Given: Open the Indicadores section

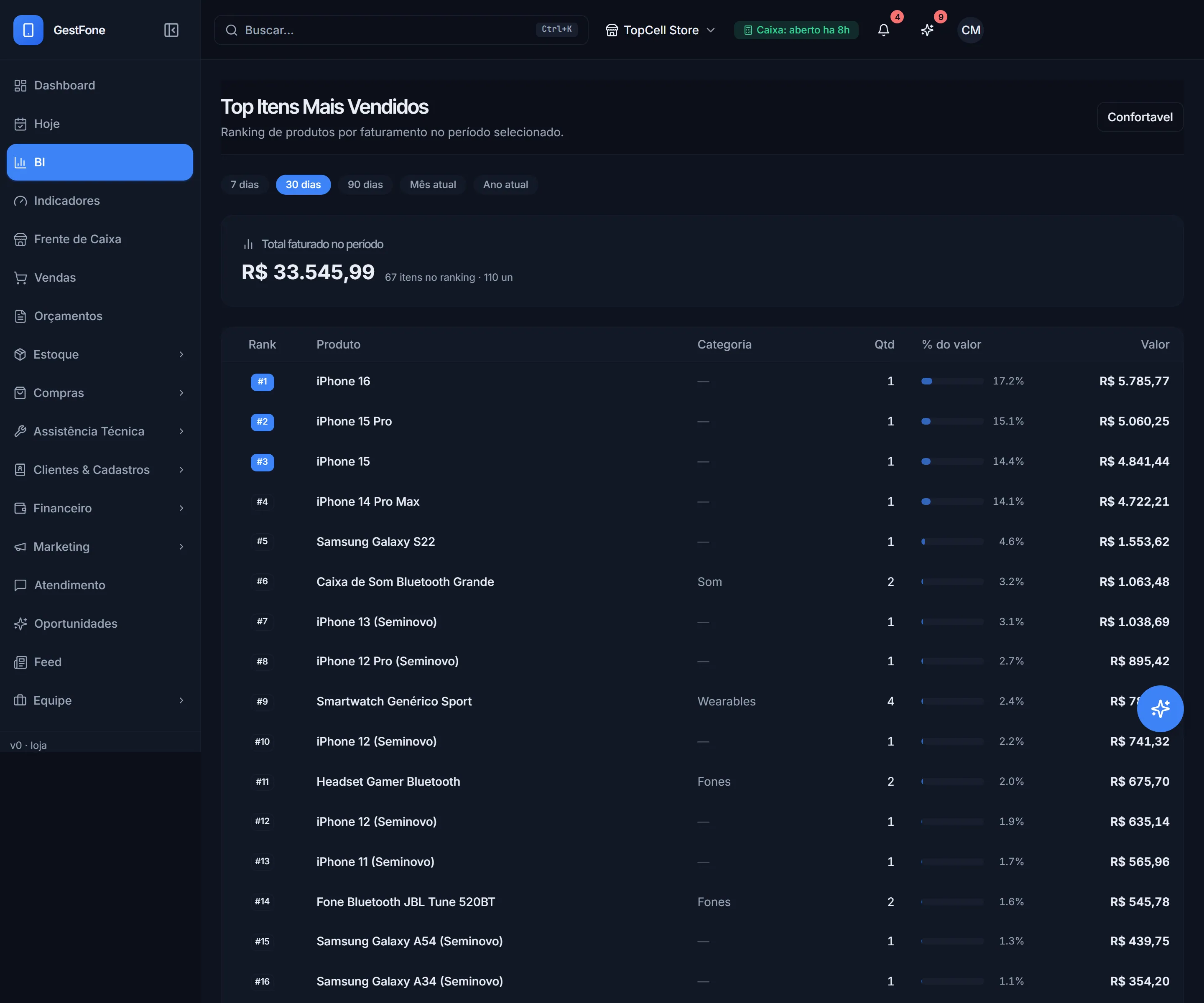Looking at the screenshot, I should click(x=100, y=201).
